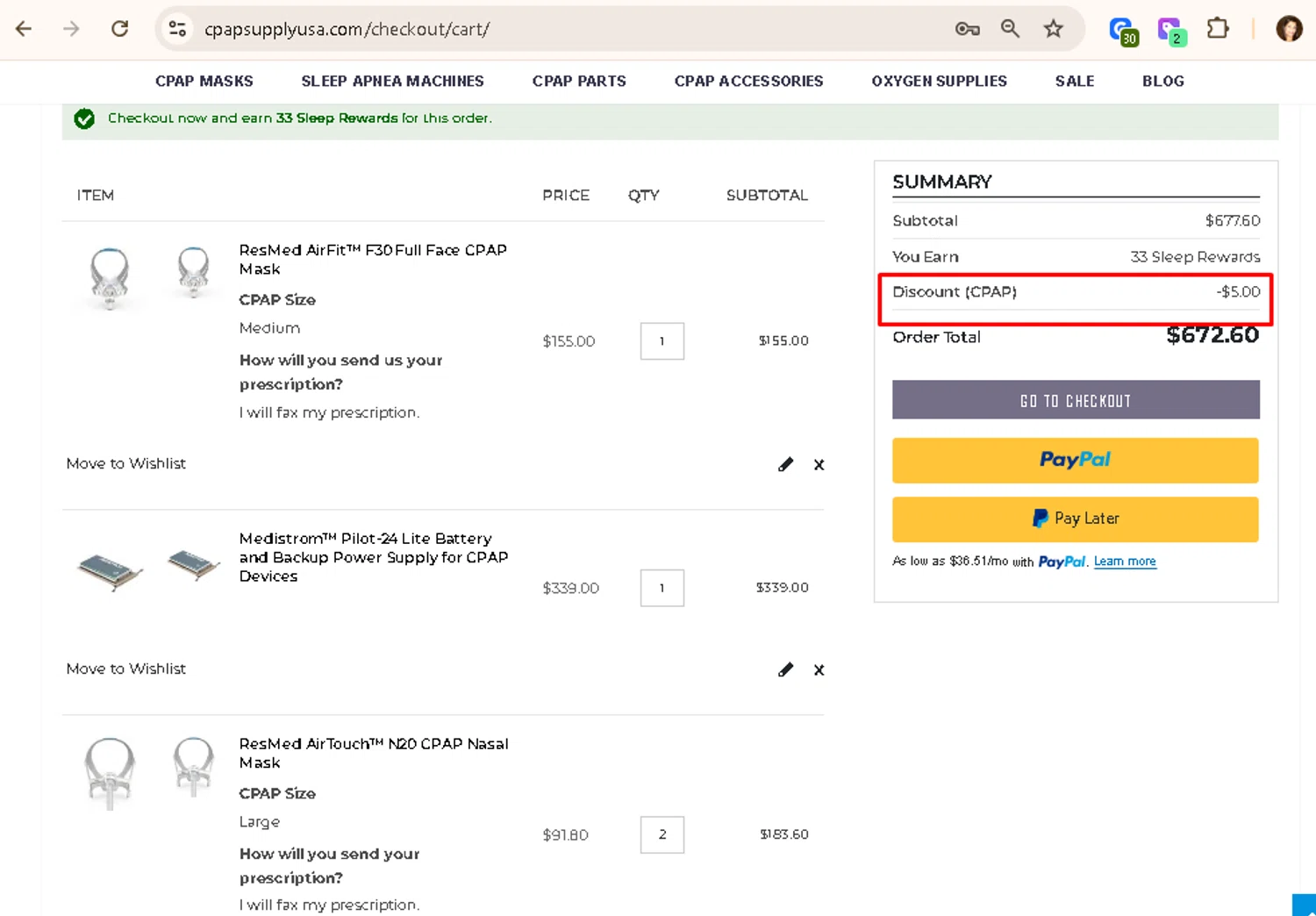Open the second AirTouch N20 mask thumbnail

pos(193,766)
